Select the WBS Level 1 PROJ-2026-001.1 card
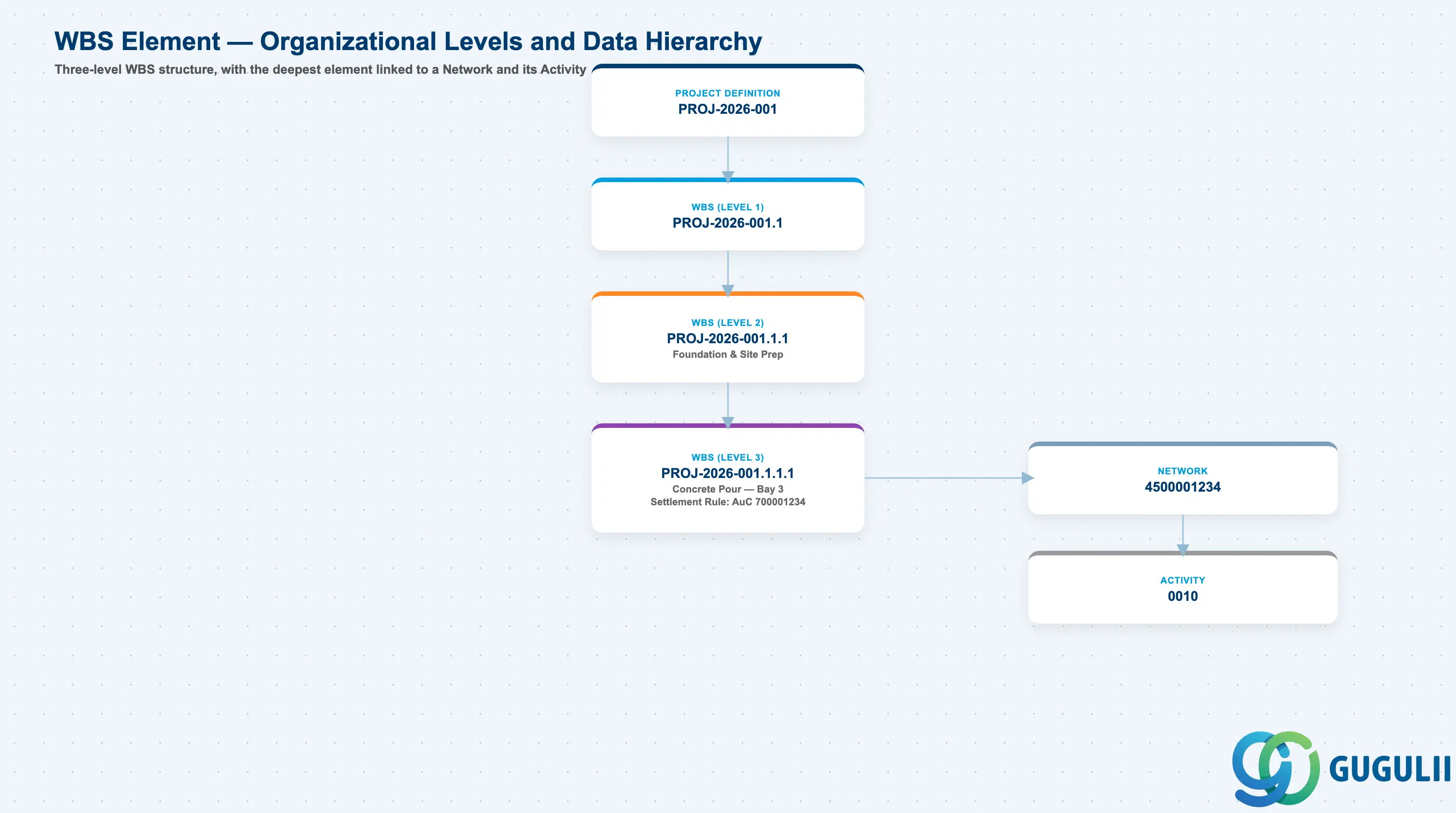Image resolution: width=1456 pixels, height=813 pixels. [x=728, y=214]
